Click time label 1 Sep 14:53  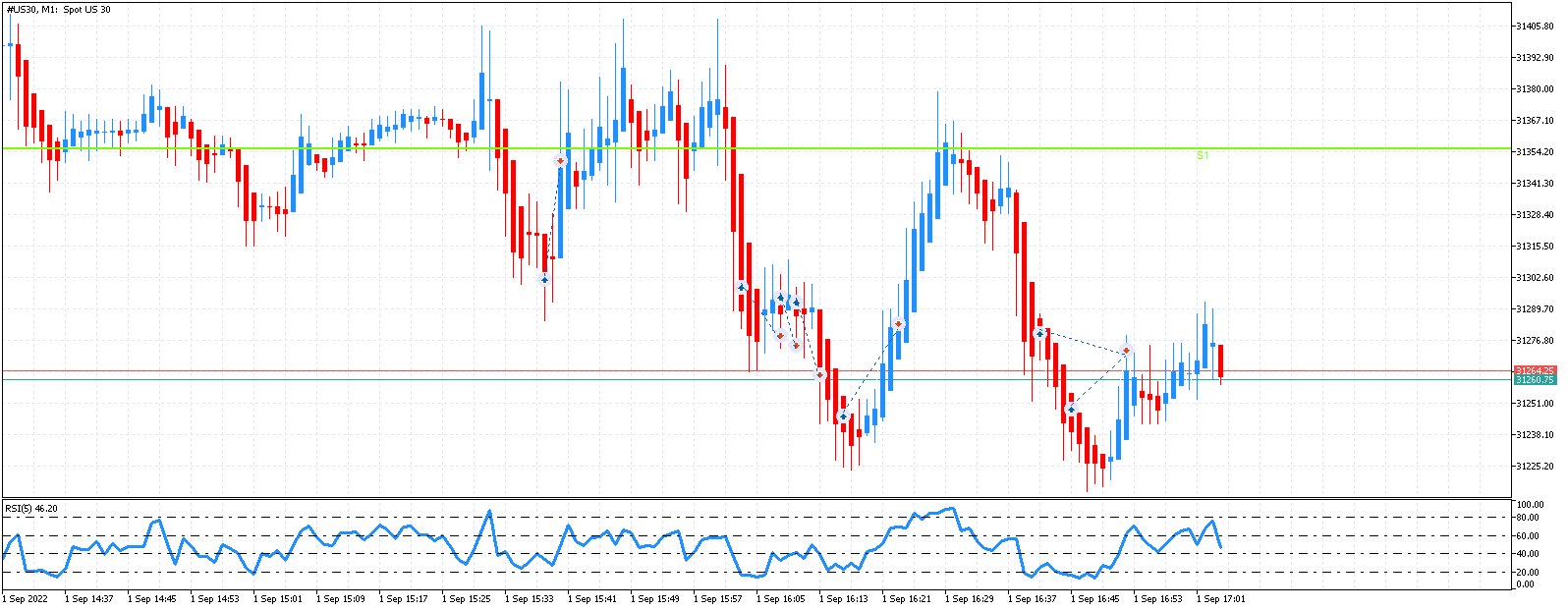tap(215, 599)
